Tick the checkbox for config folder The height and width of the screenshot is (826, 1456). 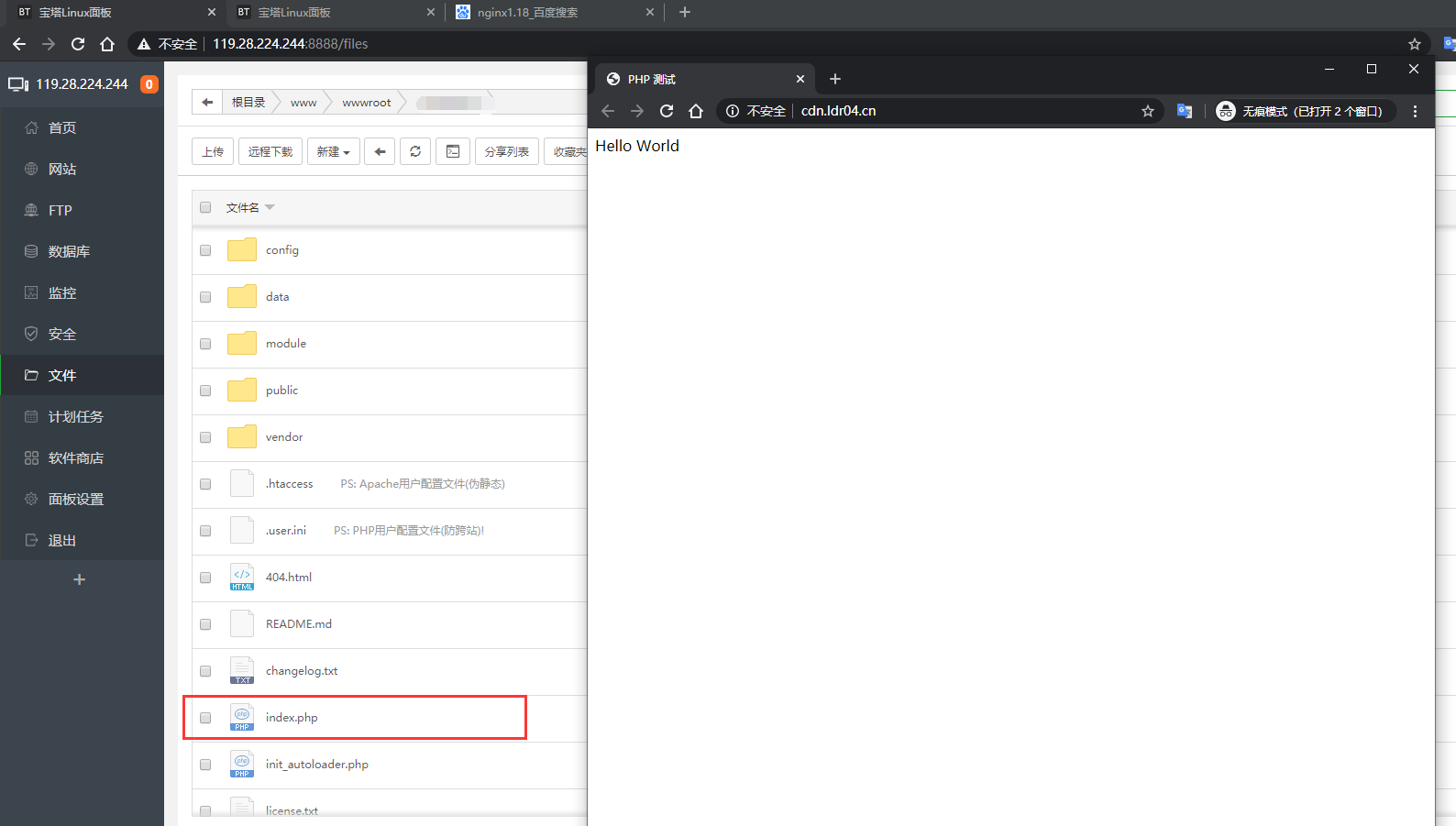click(205, 250)
